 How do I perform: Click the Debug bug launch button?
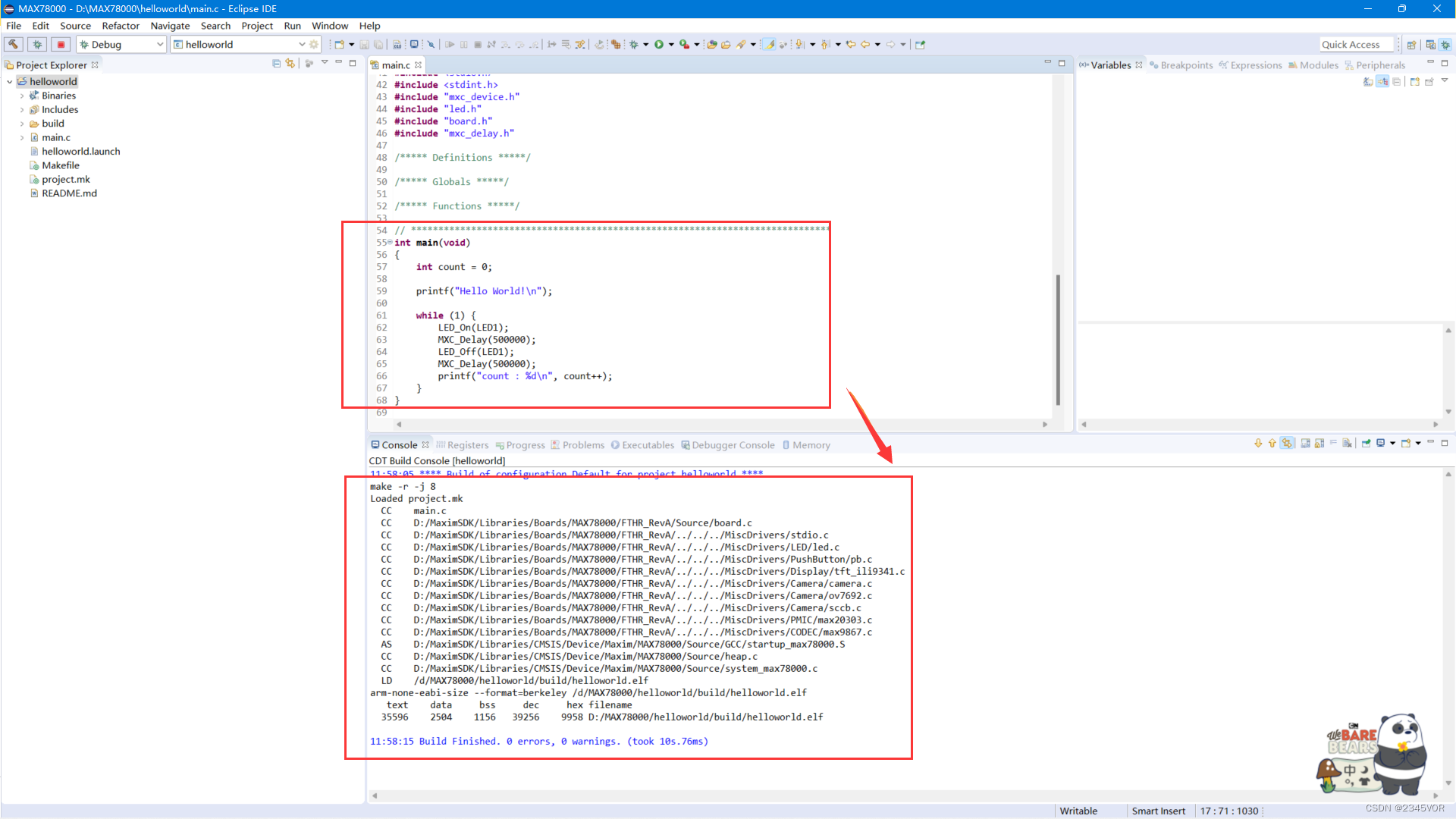[37, 45]
